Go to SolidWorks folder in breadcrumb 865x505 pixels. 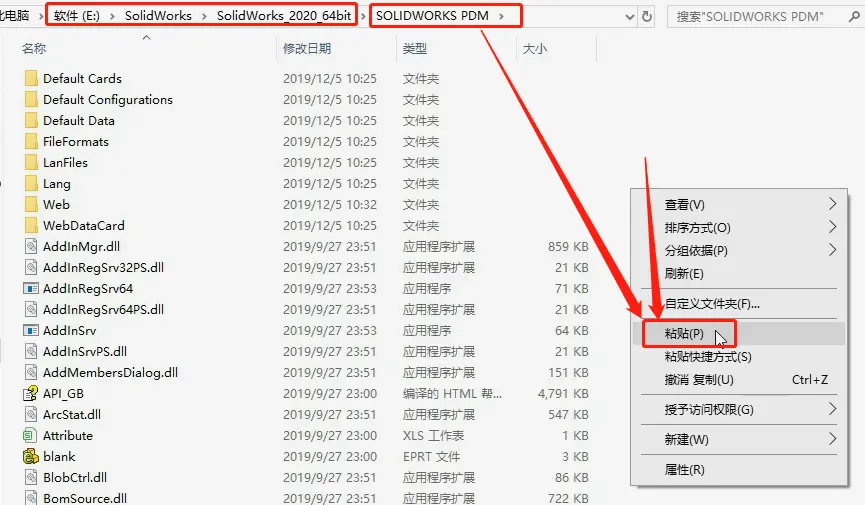158,16
